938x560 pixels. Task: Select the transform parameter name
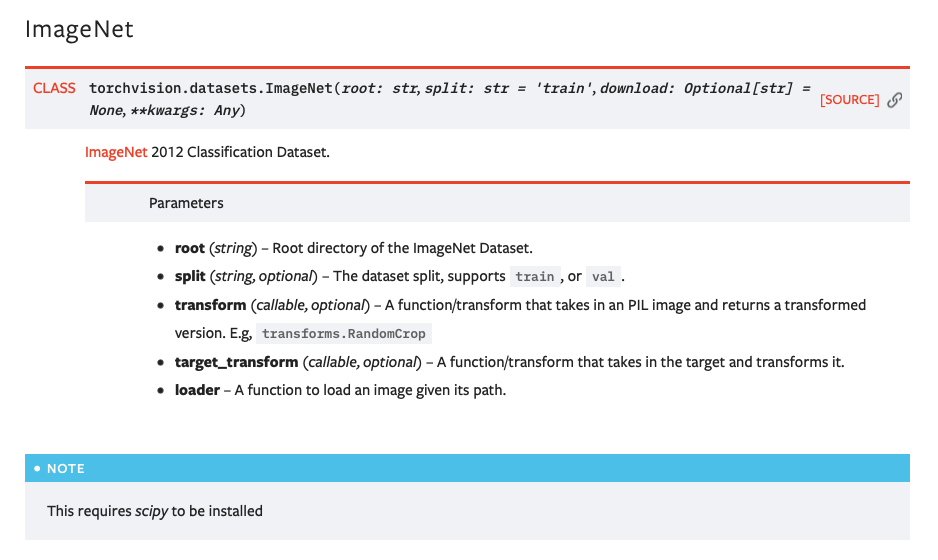click(211, 305)
